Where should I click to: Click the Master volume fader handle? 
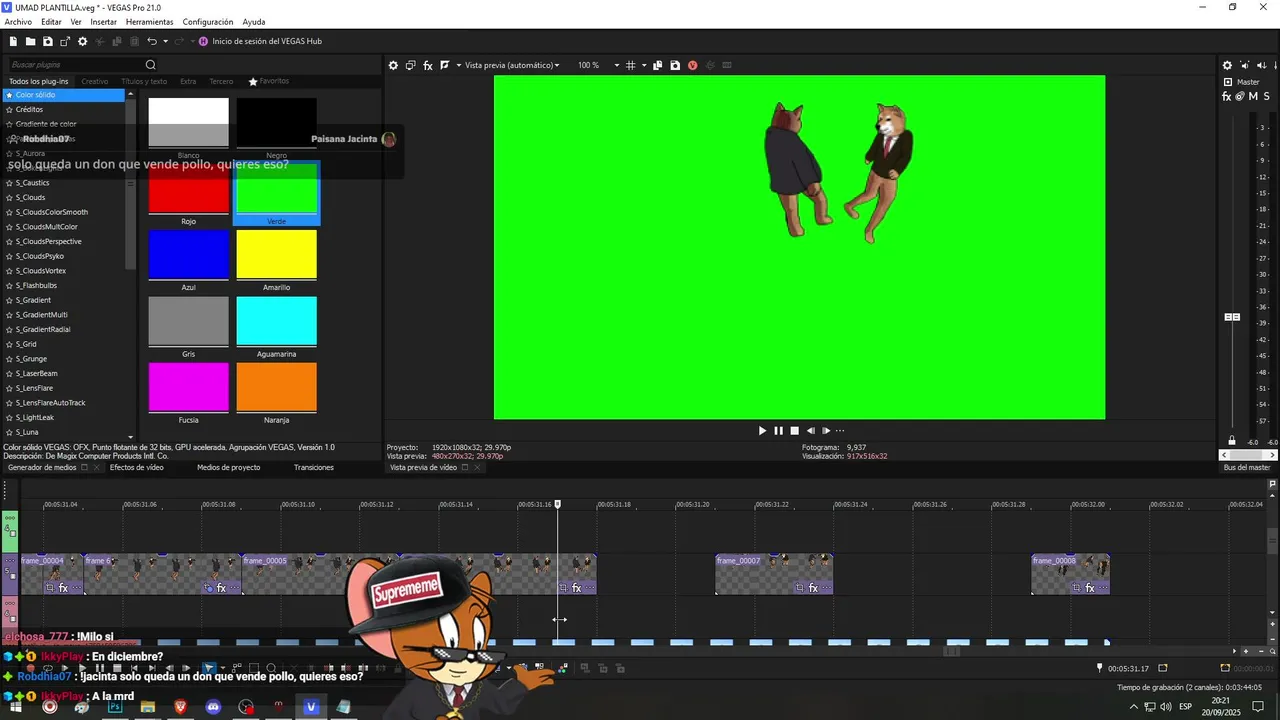point(1232,317)
